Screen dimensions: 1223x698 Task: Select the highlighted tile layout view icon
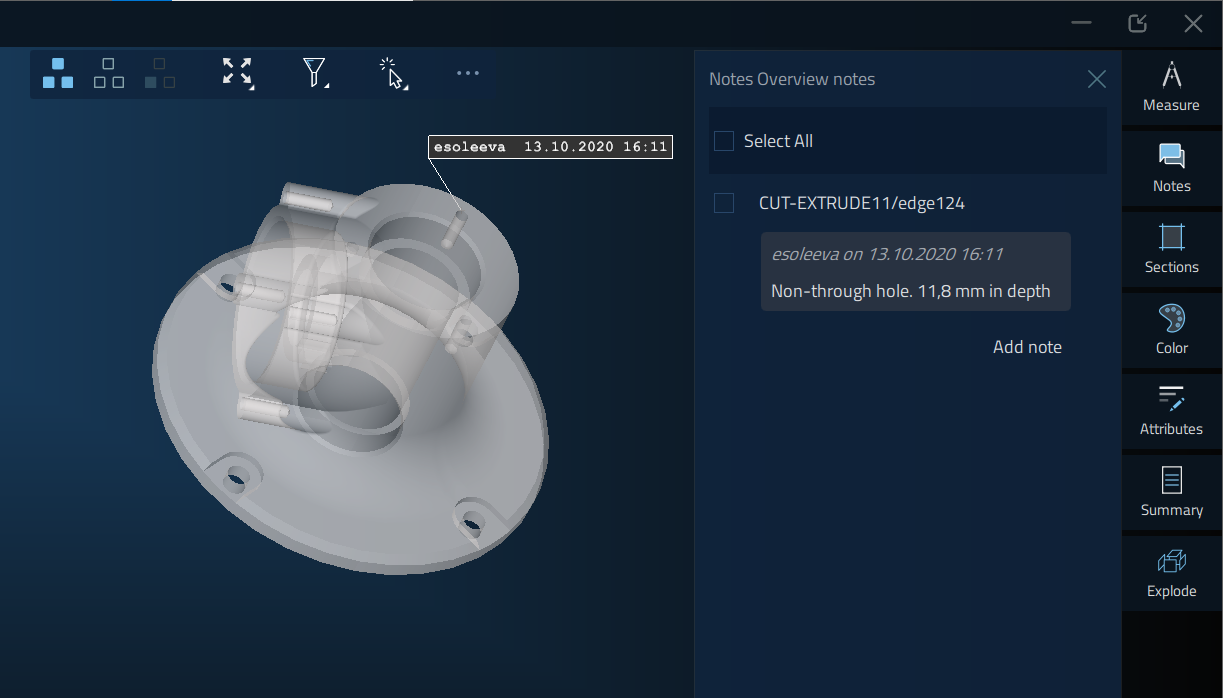tap(59, 73)
